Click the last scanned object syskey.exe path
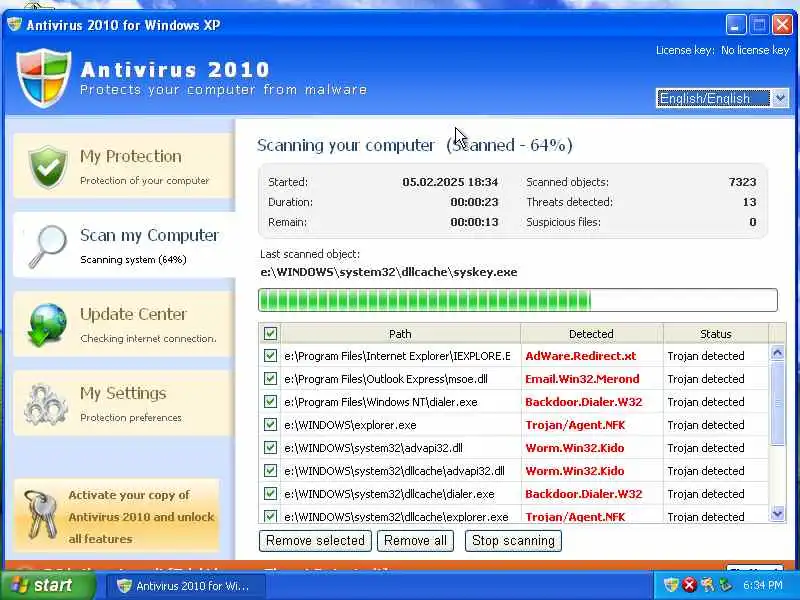The image size is (800, 600). coord(389,272)
